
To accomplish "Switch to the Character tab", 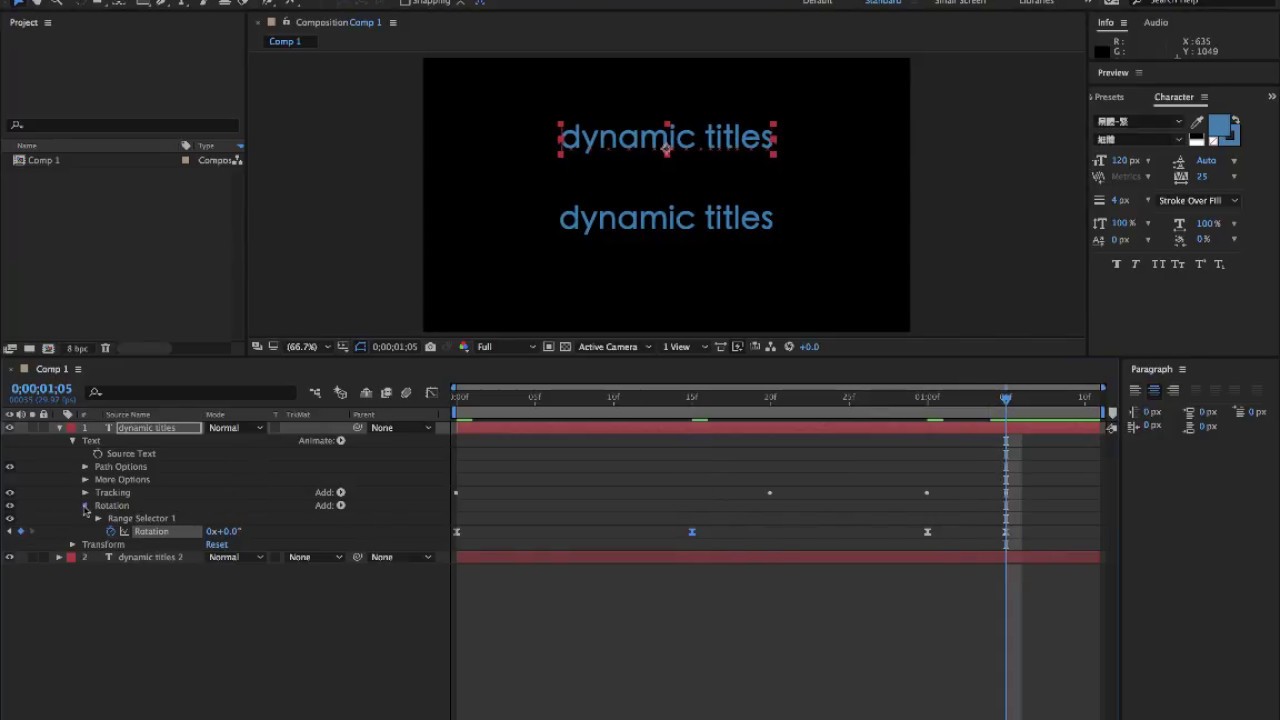I will tap(1174, 97).
